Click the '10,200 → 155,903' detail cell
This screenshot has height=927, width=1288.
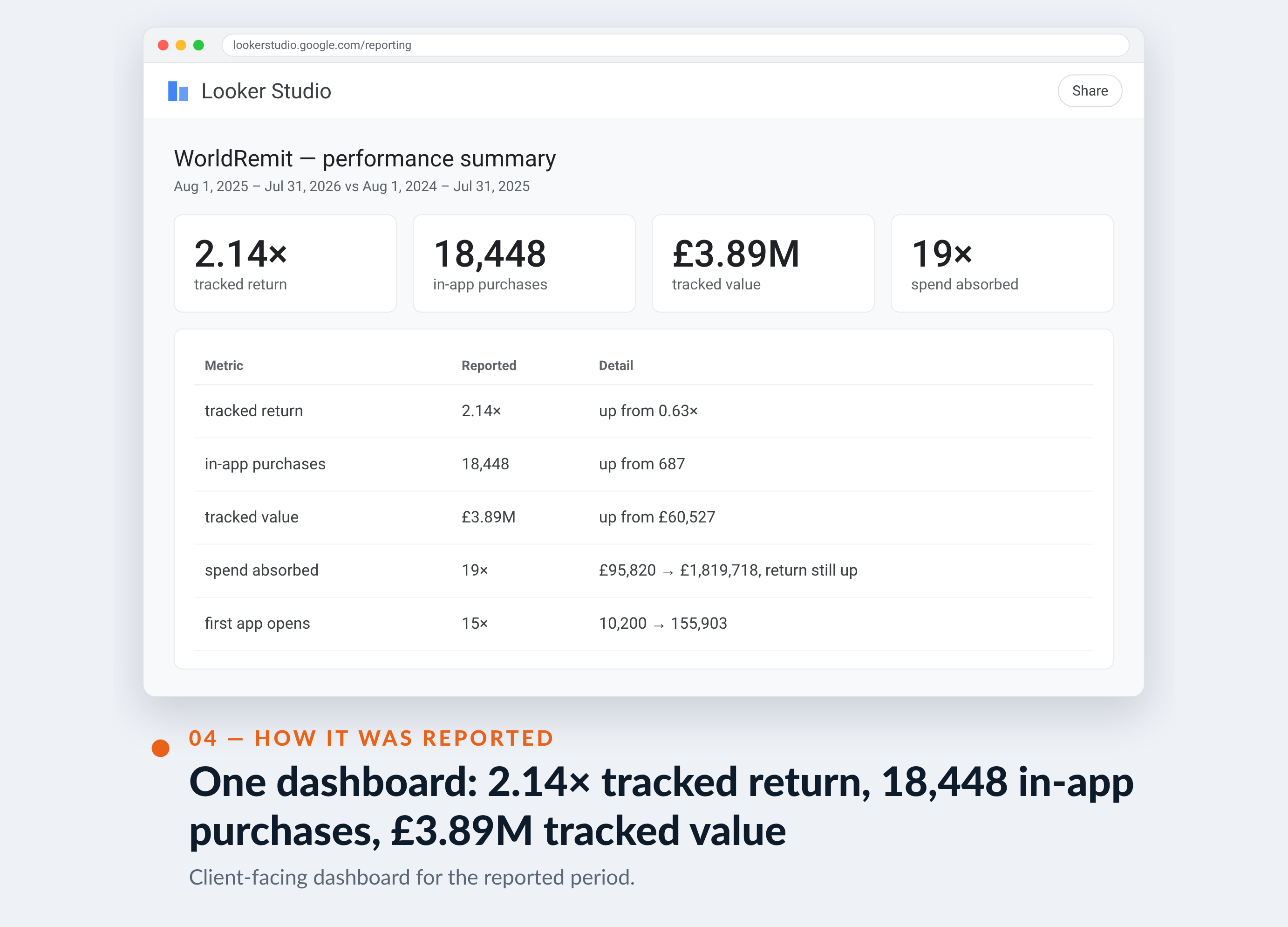click(663, 624)
